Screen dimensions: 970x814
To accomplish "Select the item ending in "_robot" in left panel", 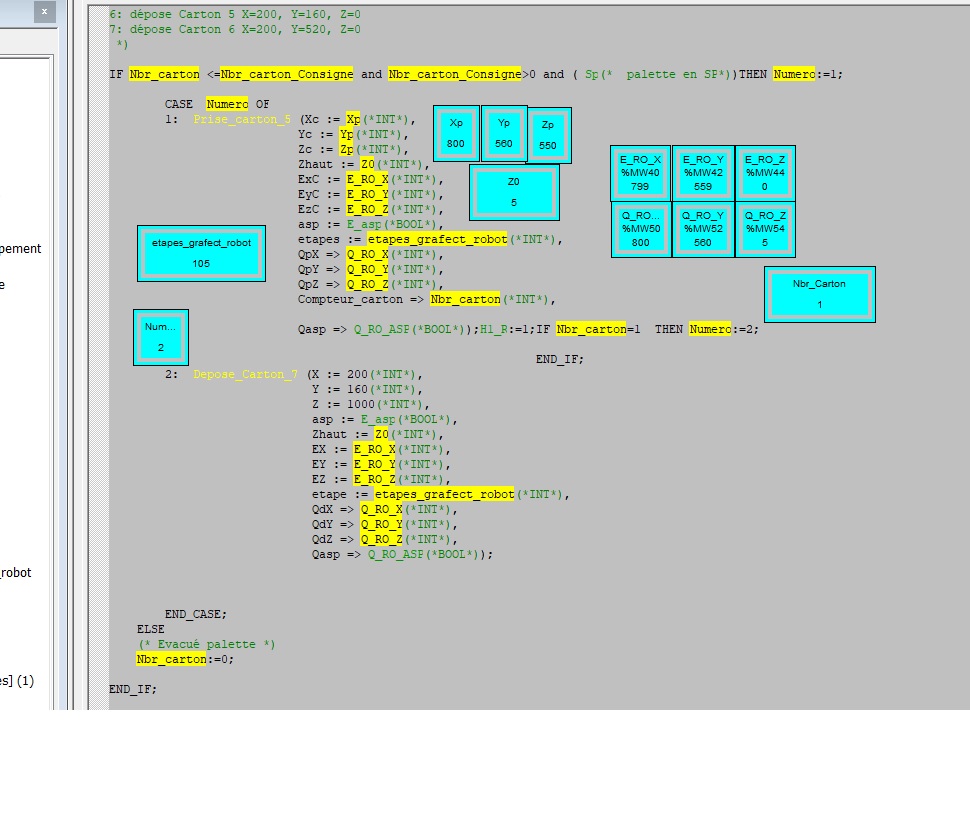I will (16, 573).
